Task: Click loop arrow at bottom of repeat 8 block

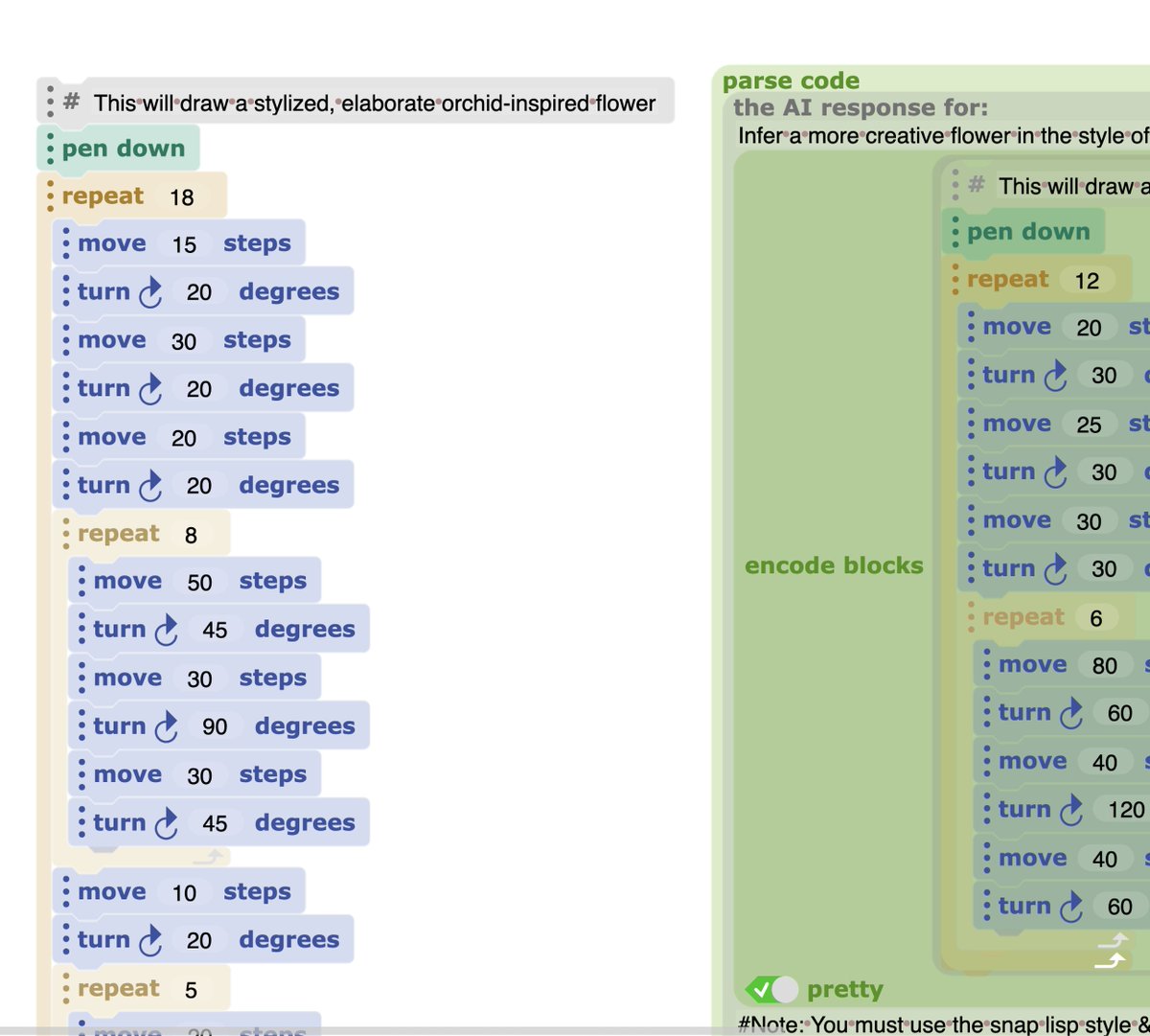Action: pyautogui.click(x=208, y=857)
